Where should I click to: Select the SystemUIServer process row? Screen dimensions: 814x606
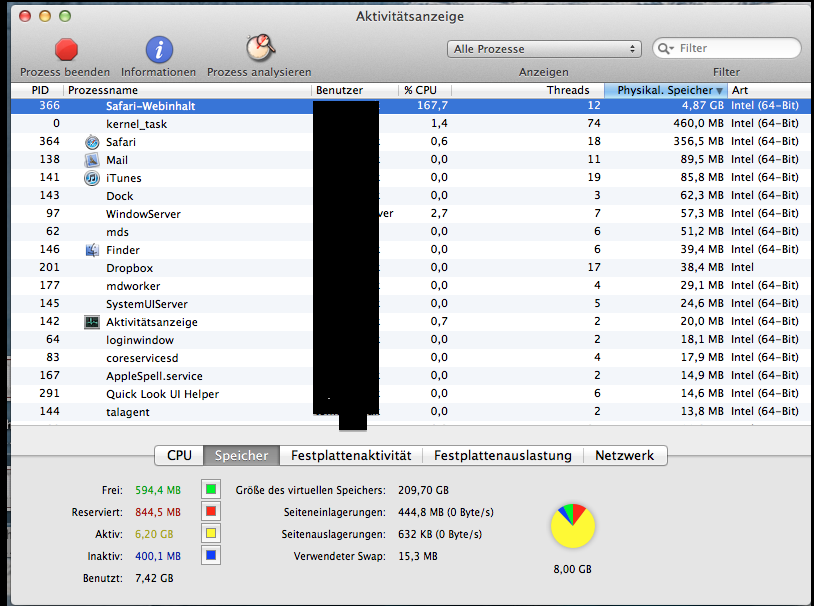[x=411, y=304]
